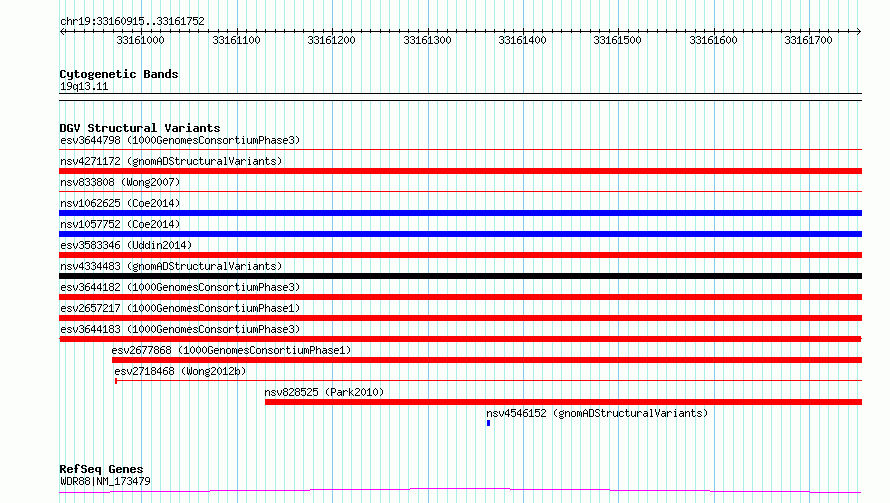Viewport: 890px width, 503px height.
Task: Open variant nsv1062625 (Coe2014) label
Action: click(x=120, y=203)
